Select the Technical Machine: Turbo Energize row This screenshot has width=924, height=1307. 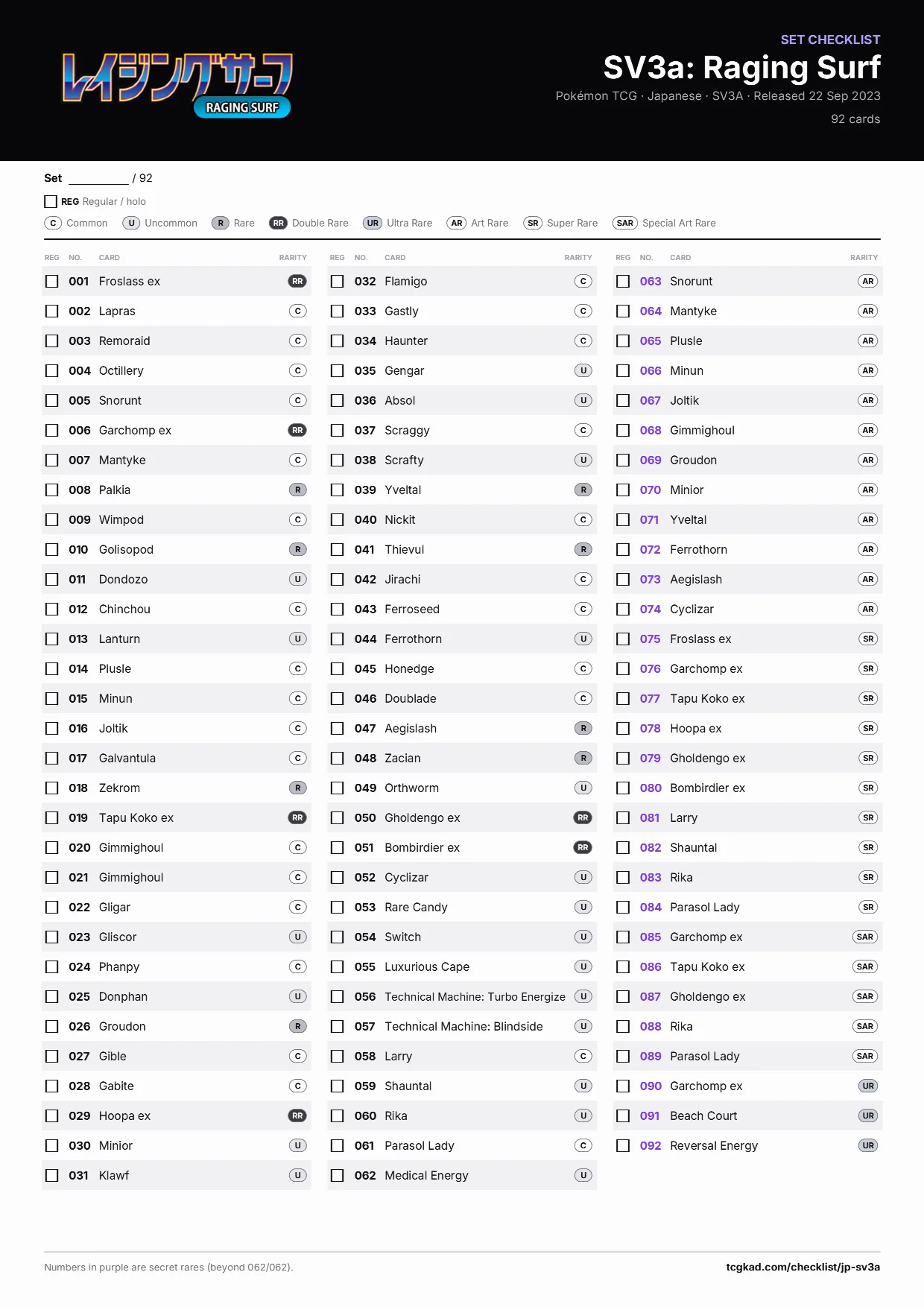[462, 996]
